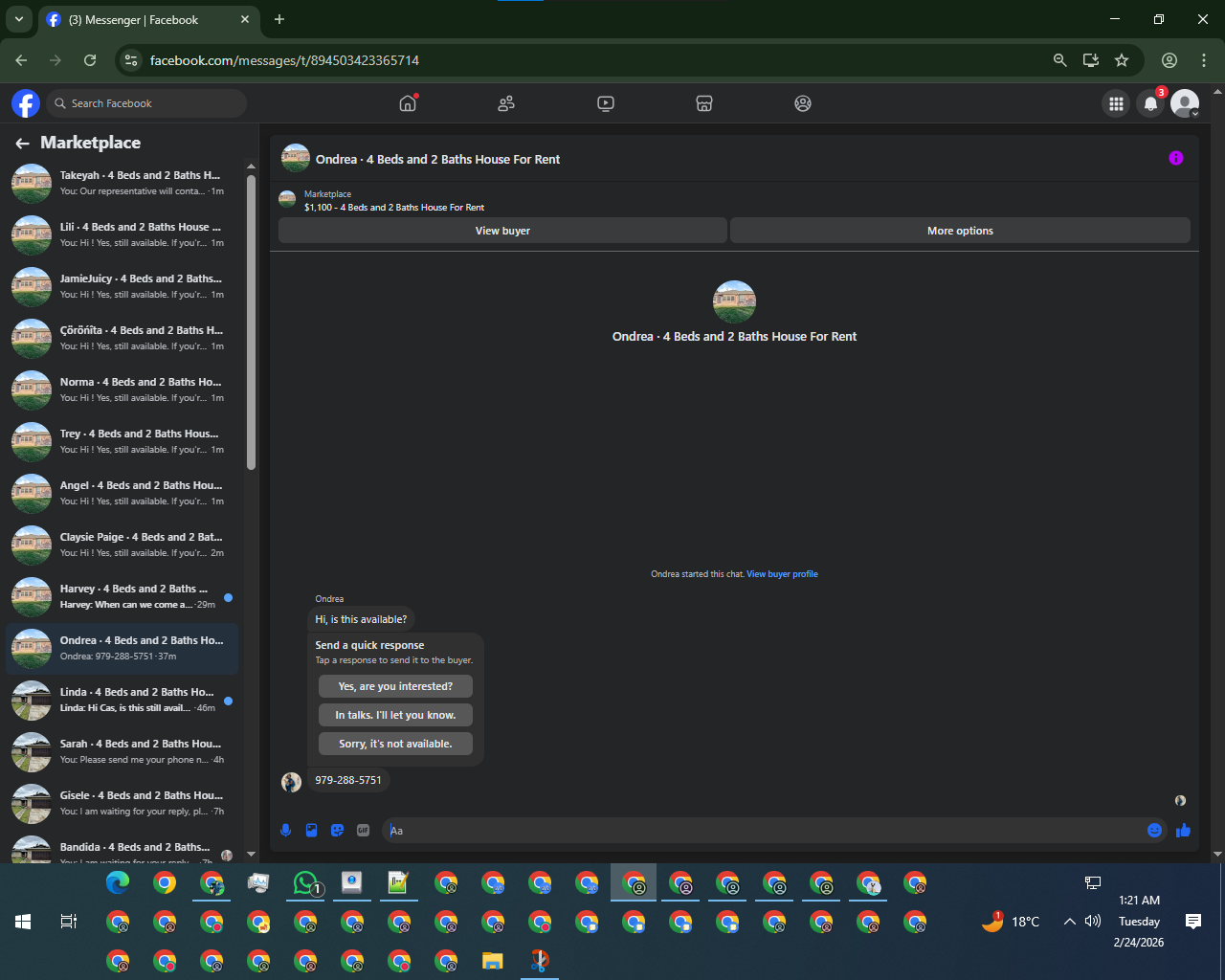Open the emoji picker in message box
1225x980 pixels.
point(1154,831)
